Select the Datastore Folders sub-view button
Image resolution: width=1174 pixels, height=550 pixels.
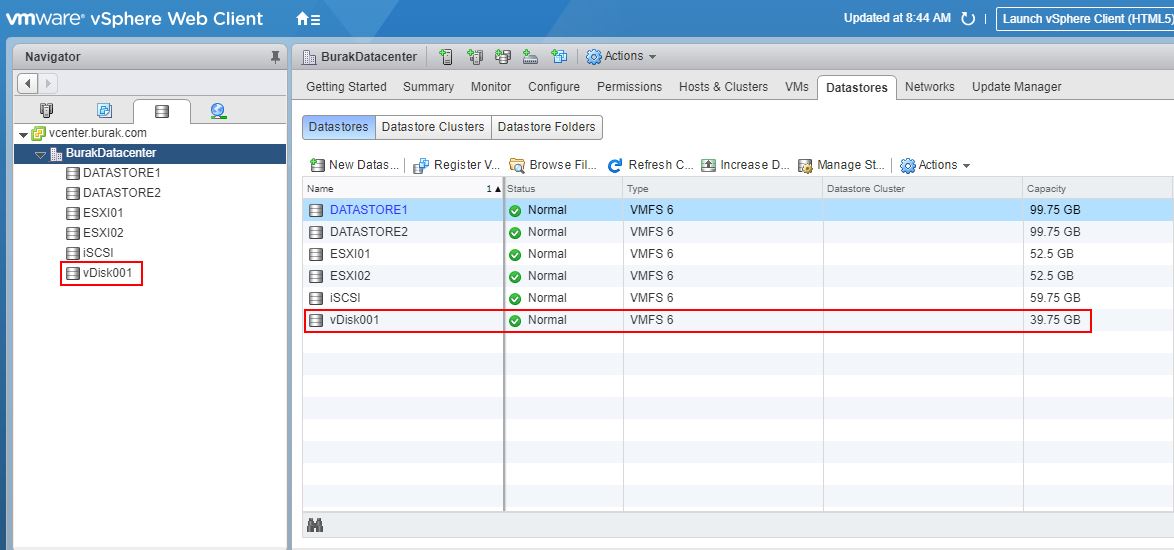tap(547, 127)
